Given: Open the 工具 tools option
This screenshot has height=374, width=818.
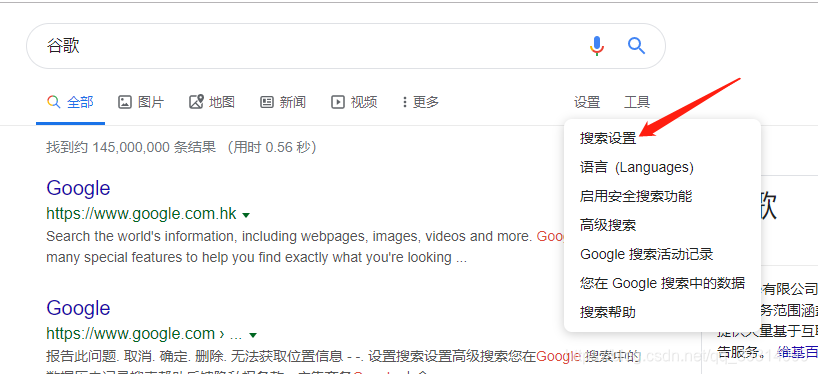Looking at the screenshot, I should pyautogui.click(x=637, y=102).
